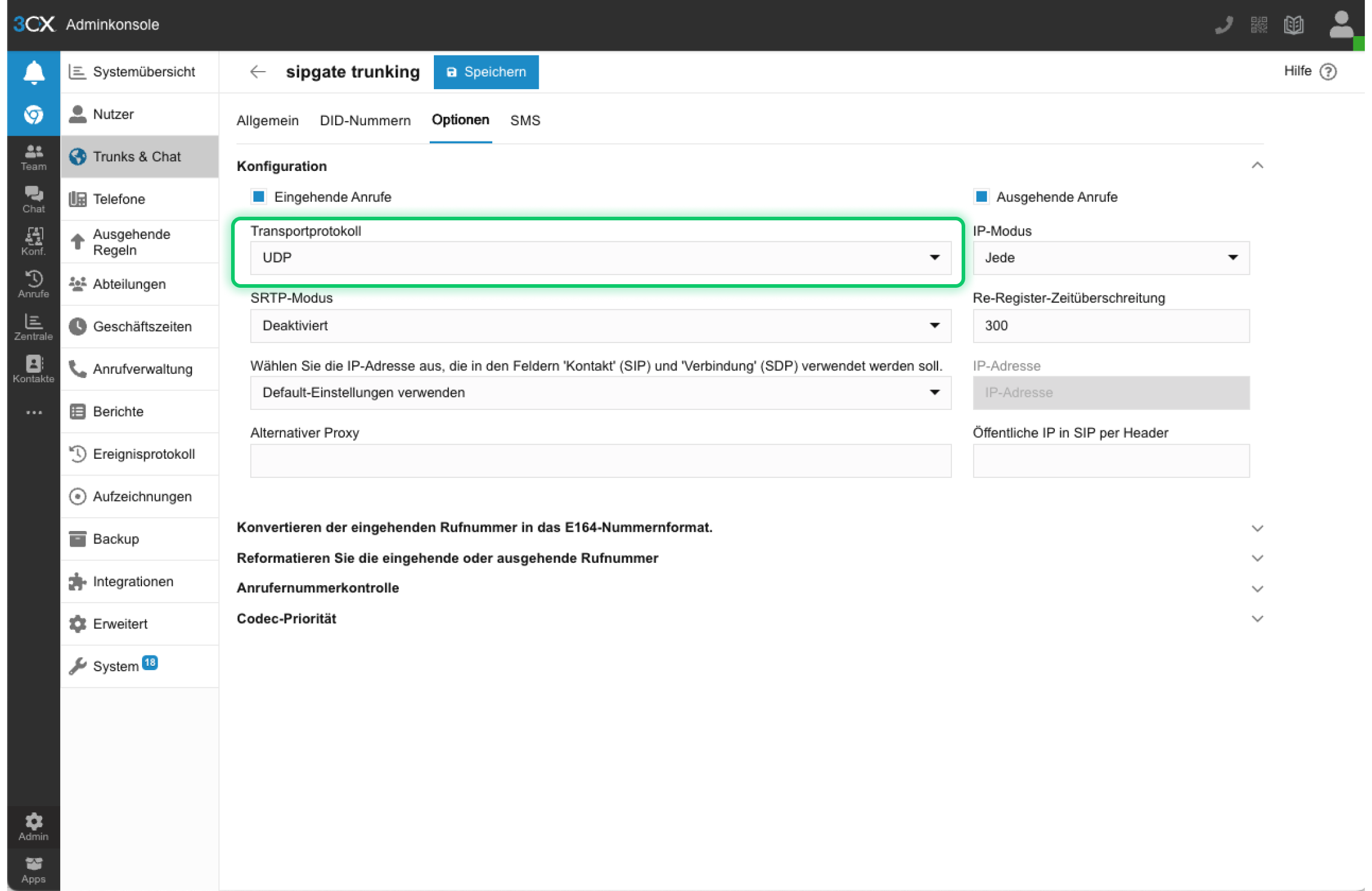Switch to the SMS tab
This screenshot has width=1372, height=891.
pyautogui.click(x=525, y=120)
